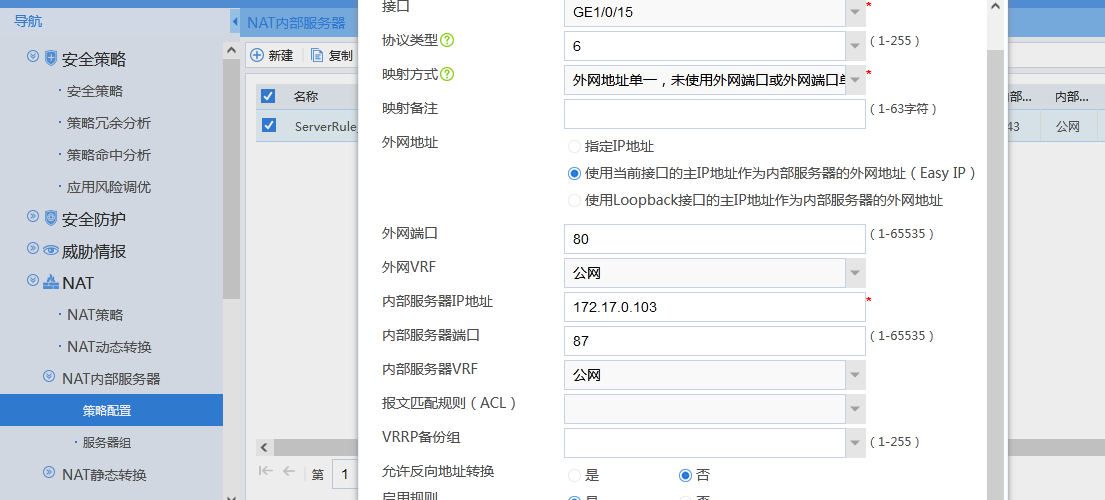1105x500 pixels.
Task: Click the 外网端口 field with 80
Action: coord(715,239)
